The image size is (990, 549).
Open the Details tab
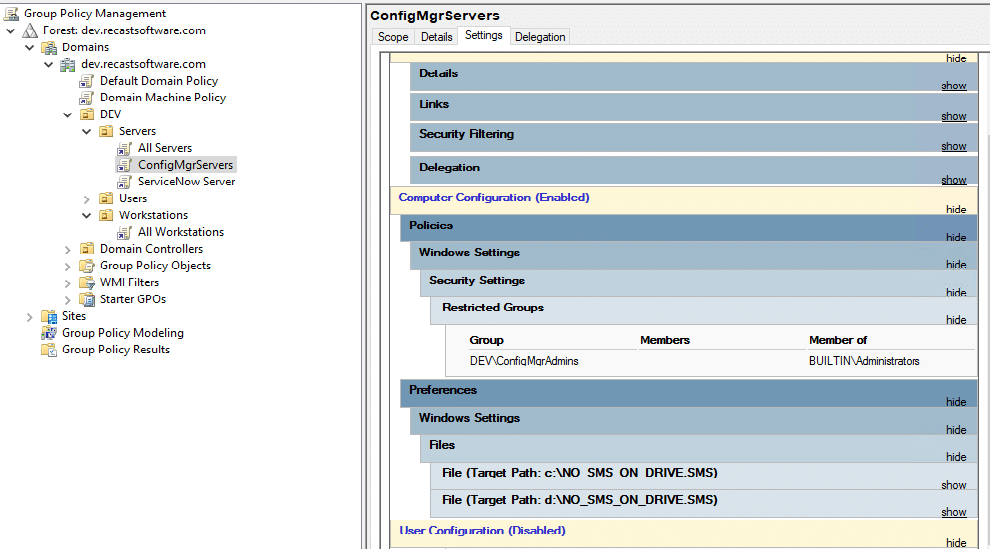pyautogui.click(x=436, y=37)
